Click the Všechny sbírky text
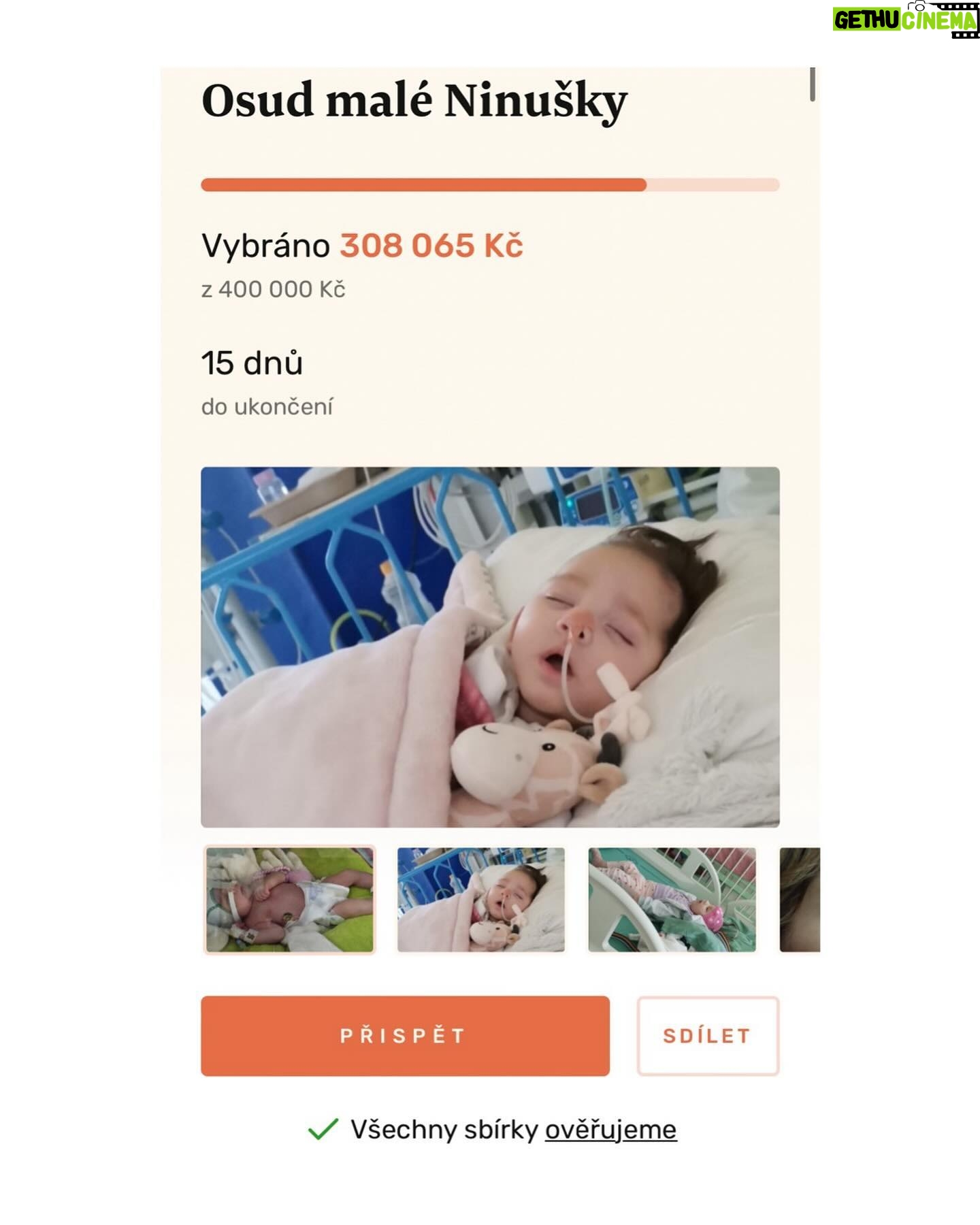This screenshot has height=1225, width=980. point(444,1130)
